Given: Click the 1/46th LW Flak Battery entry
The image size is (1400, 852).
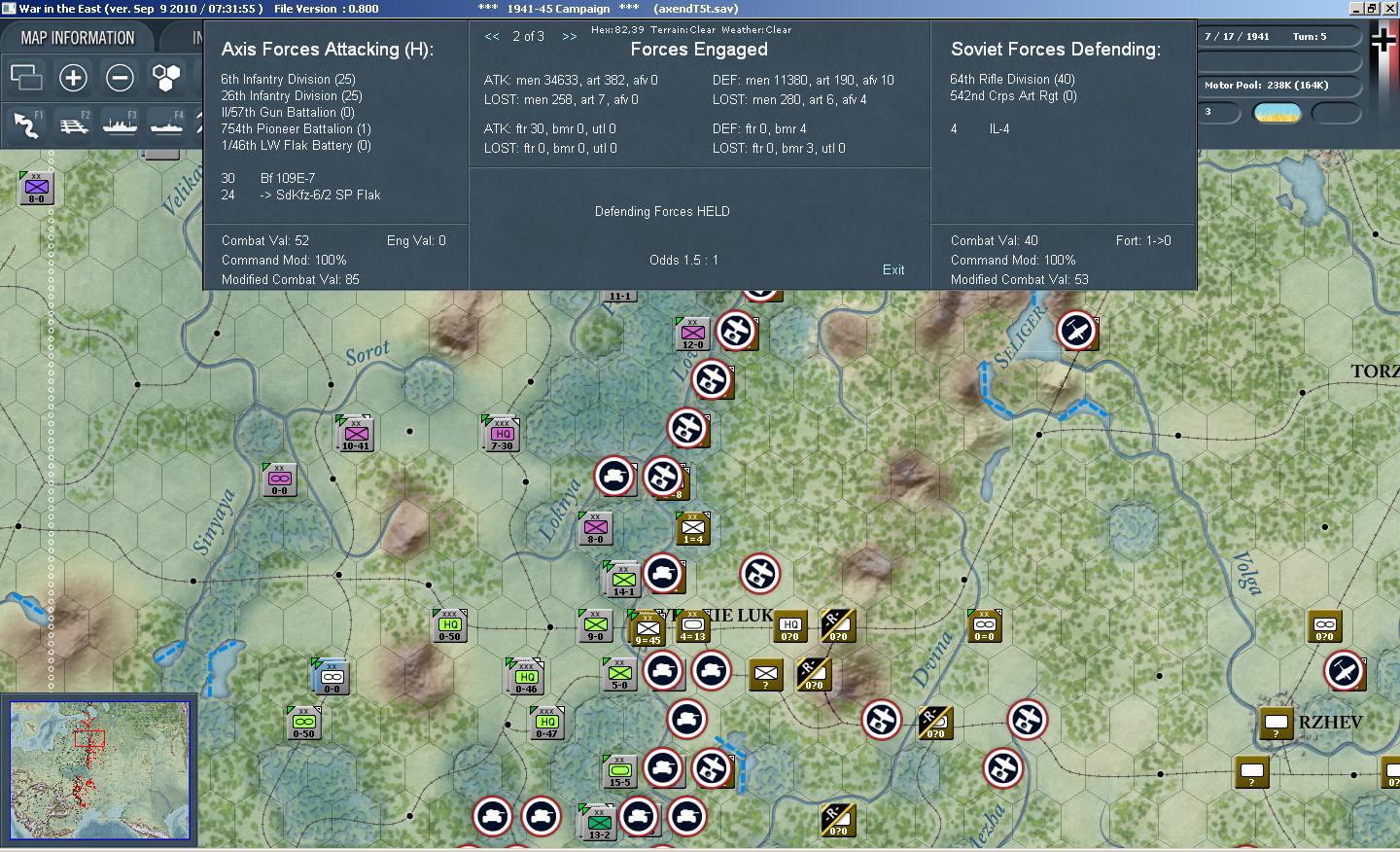Looking at the screenshot, I should click(x=296, y=145).
